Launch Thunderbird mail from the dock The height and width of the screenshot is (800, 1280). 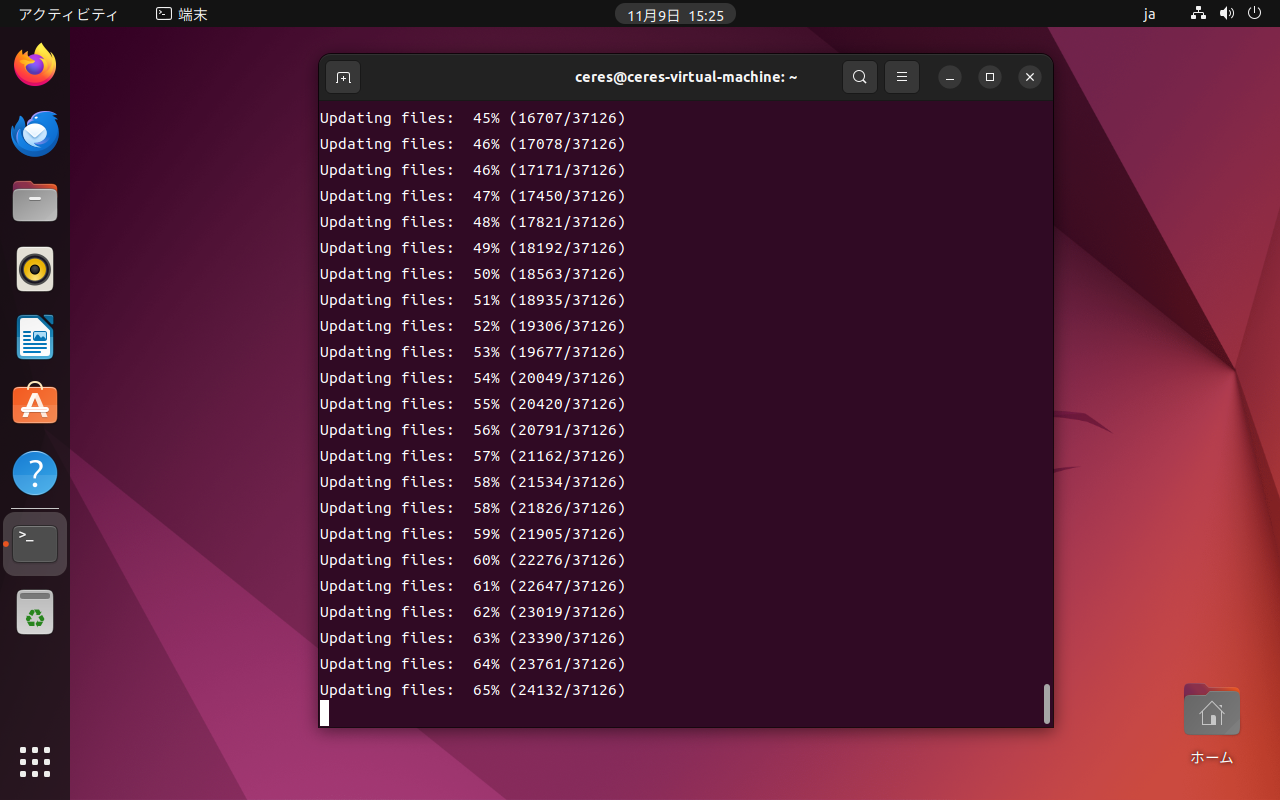point(35,133)
